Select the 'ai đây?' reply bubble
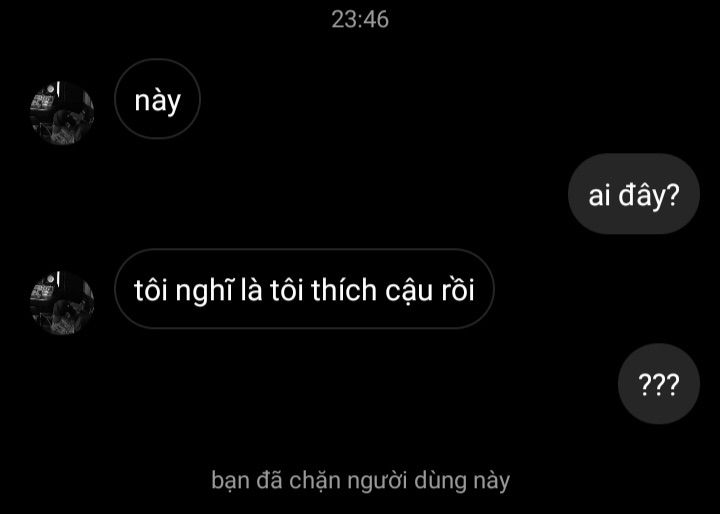The image size is (720, 514). (x=634, y=194)
